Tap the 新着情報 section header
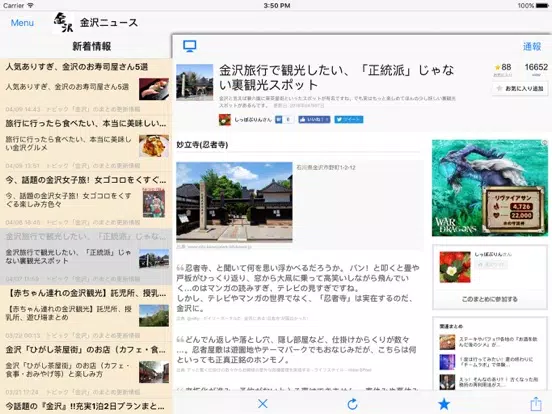Viewport: 552px width, 414px height. click(92, 46)
